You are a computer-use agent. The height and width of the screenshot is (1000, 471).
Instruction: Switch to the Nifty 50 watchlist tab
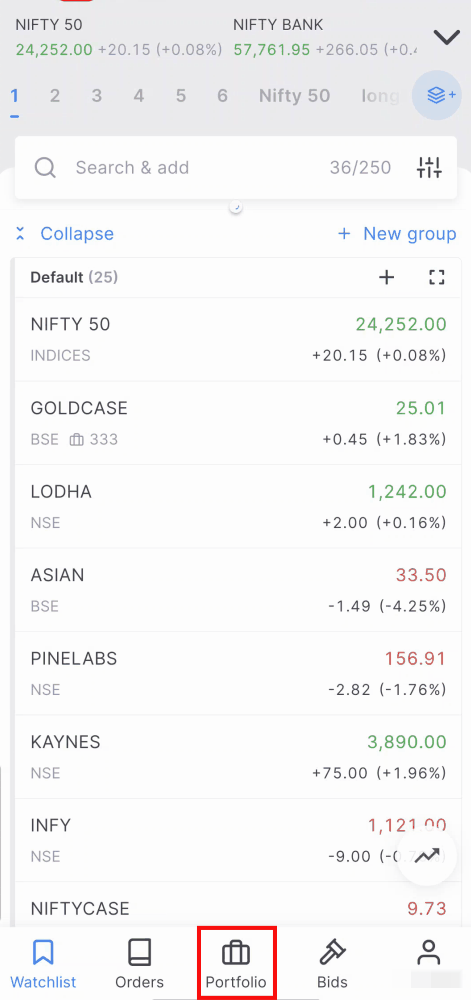[294, 96]
